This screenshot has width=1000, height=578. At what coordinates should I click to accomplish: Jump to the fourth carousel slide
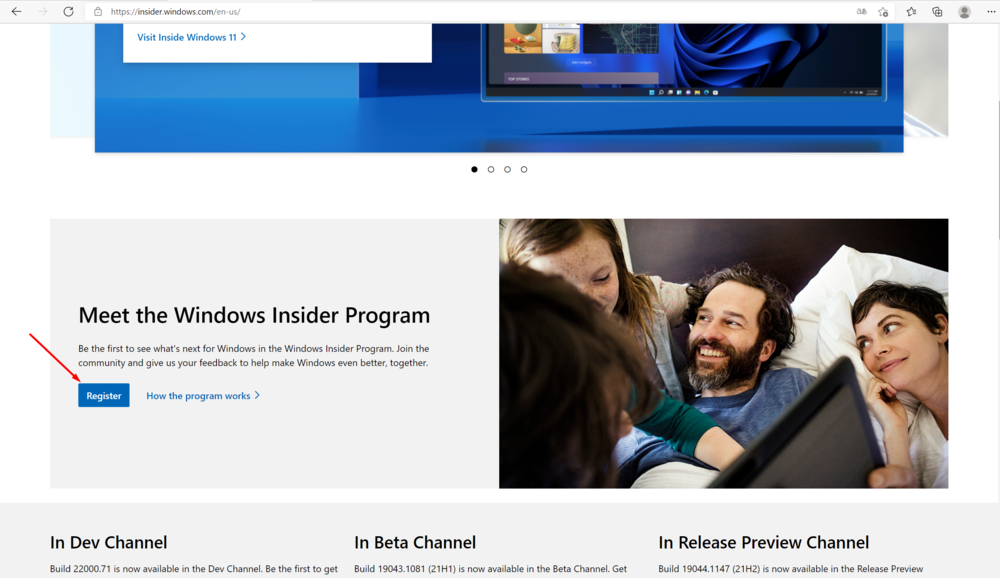[x=524, y=169]
